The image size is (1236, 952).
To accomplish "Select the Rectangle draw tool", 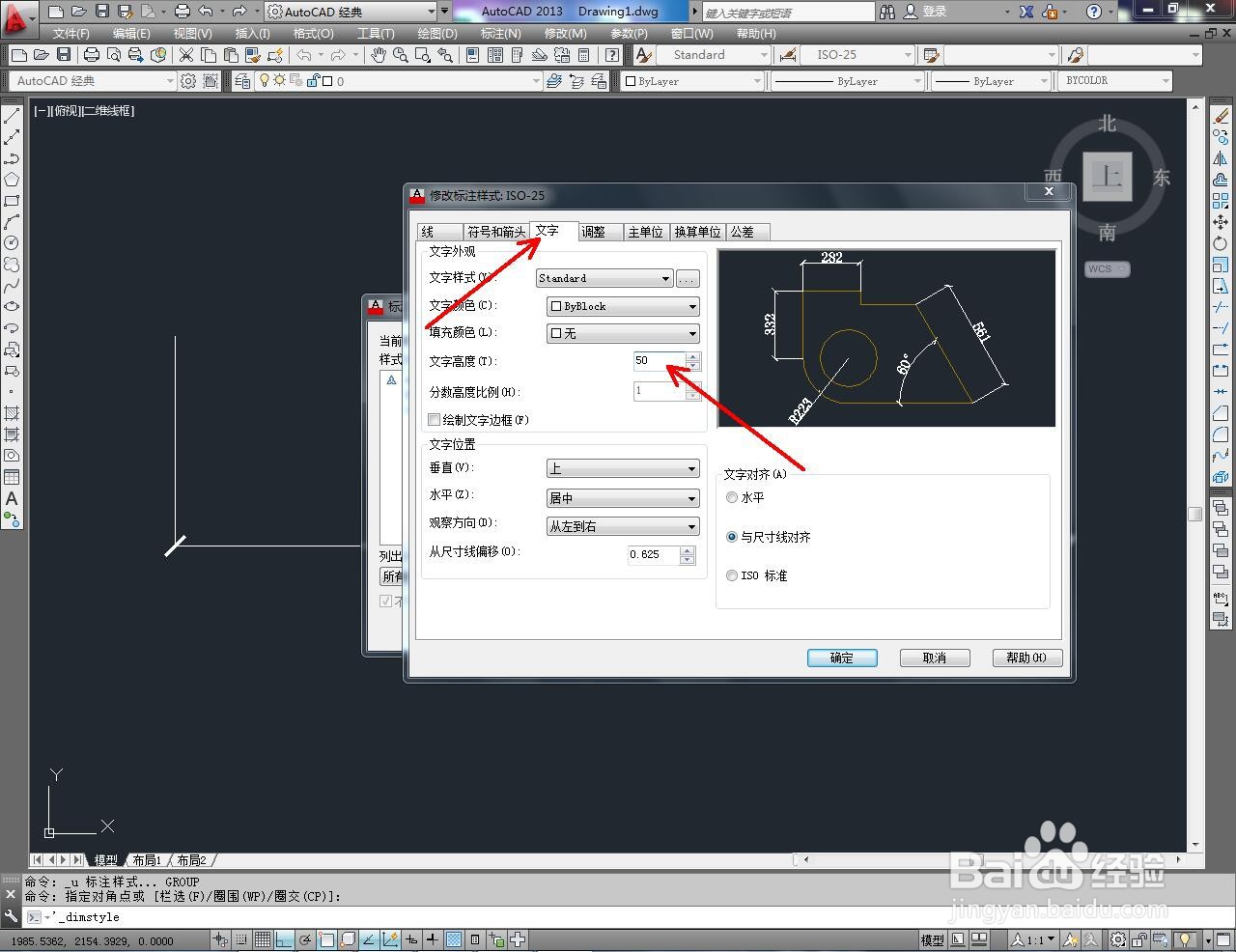I will coord(12,201).
